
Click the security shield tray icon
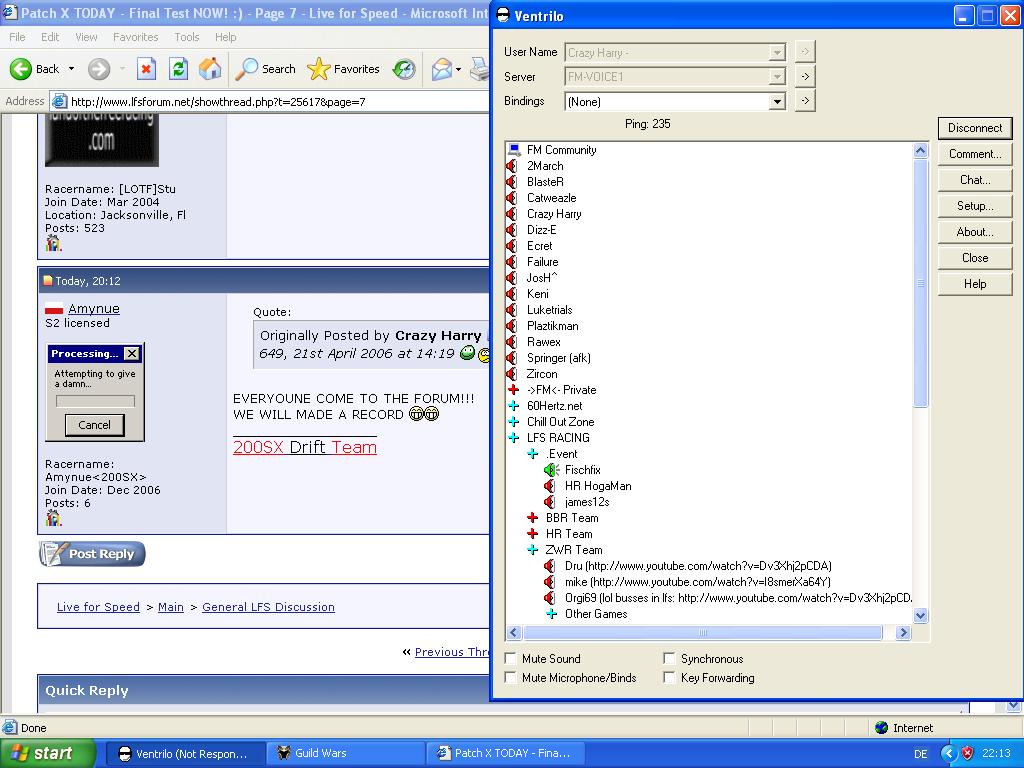[x=968, y=753]
